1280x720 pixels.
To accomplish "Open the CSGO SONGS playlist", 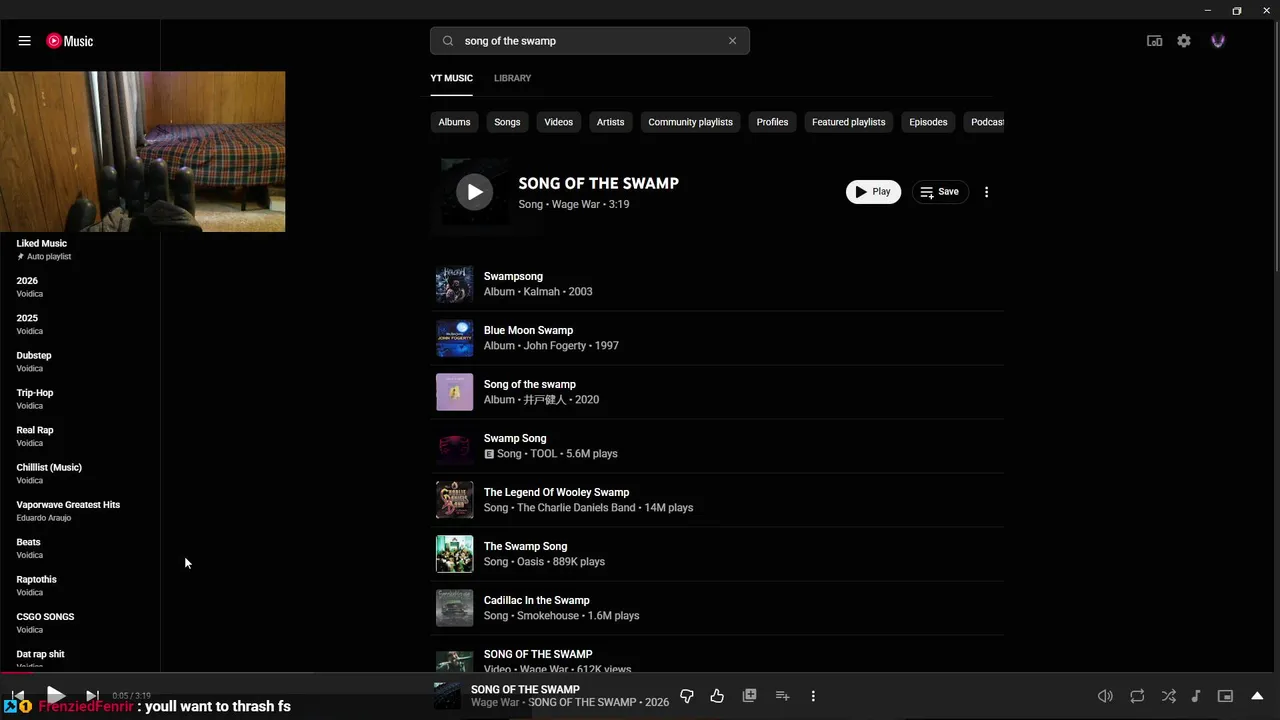I will 80,623.
